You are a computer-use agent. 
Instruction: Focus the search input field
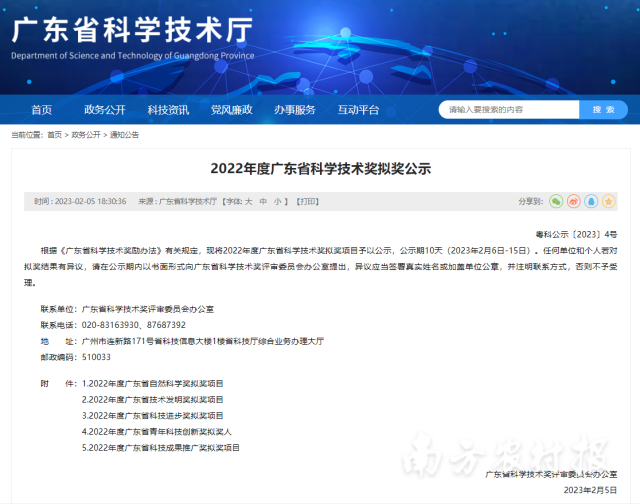(x=508, y=109)
